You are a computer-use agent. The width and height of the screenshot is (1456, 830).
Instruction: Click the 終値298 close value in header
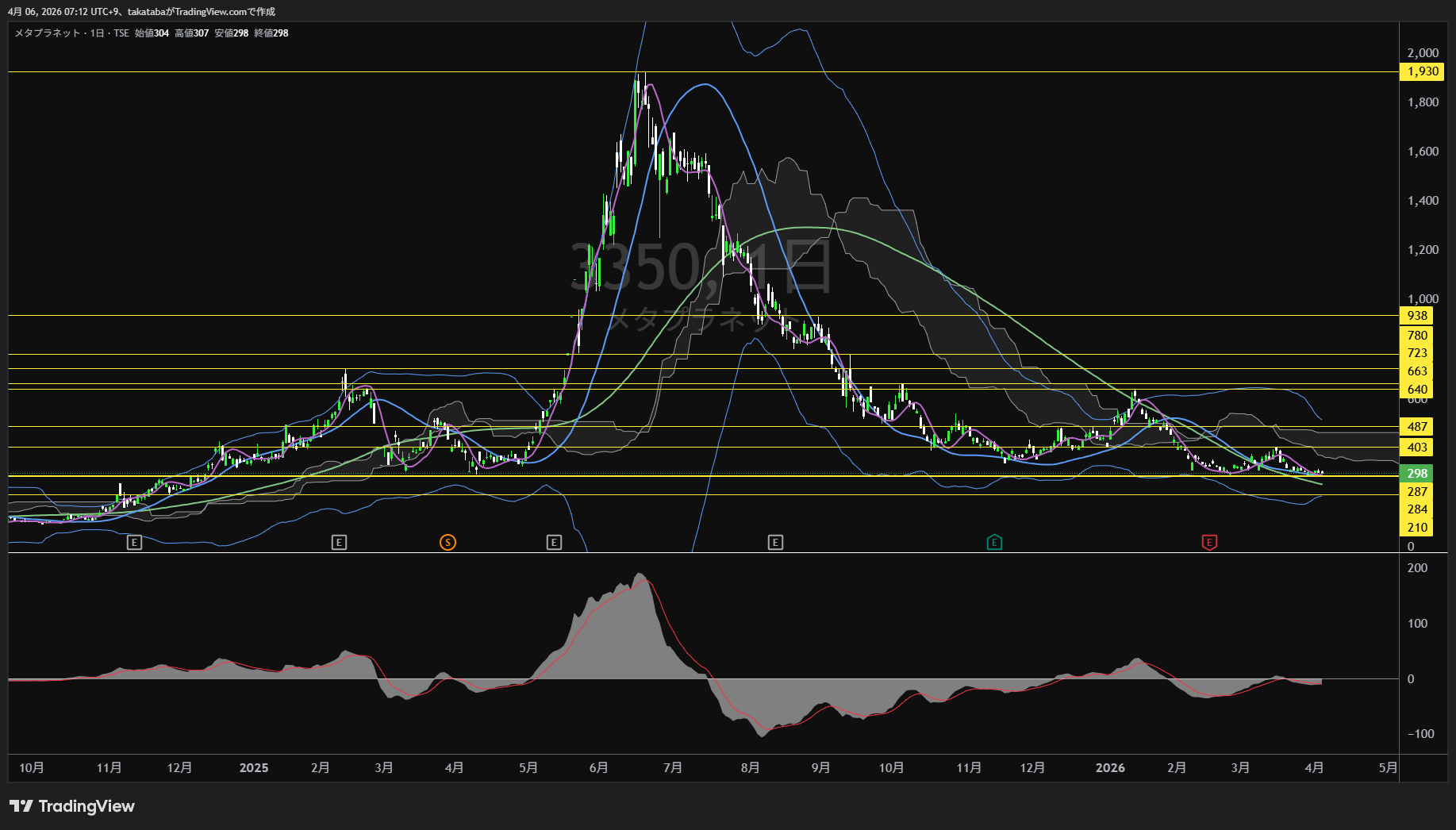(x=271, y=33)
